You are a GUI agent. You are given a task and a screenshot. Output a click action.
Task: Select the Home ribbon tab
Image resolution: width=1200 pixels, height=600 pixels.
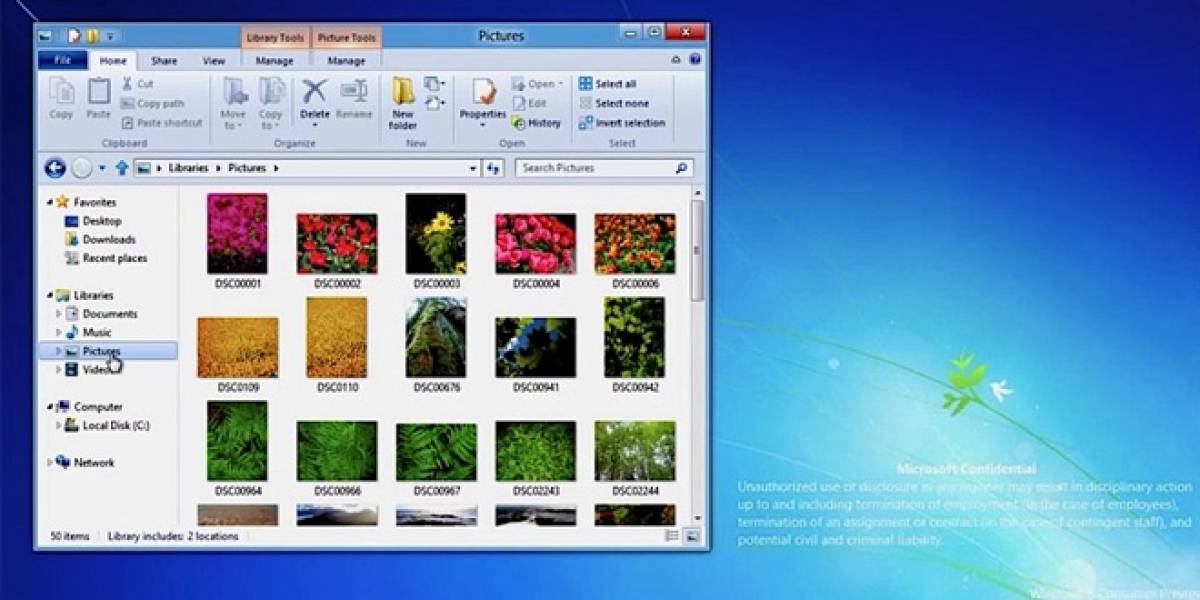[113, 60]
